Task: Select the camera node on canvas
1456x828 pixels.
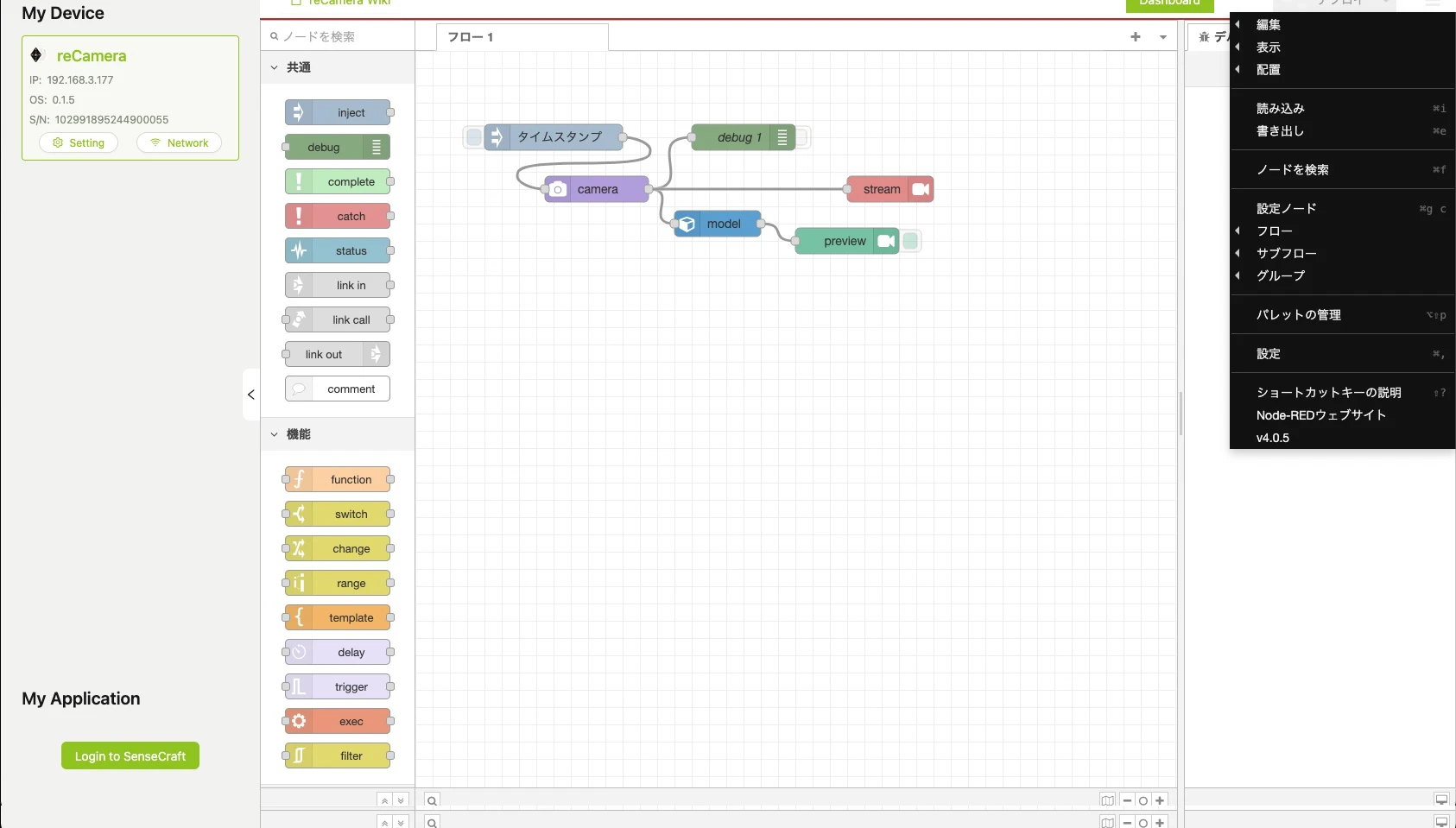Action: [x=597, y=189]
